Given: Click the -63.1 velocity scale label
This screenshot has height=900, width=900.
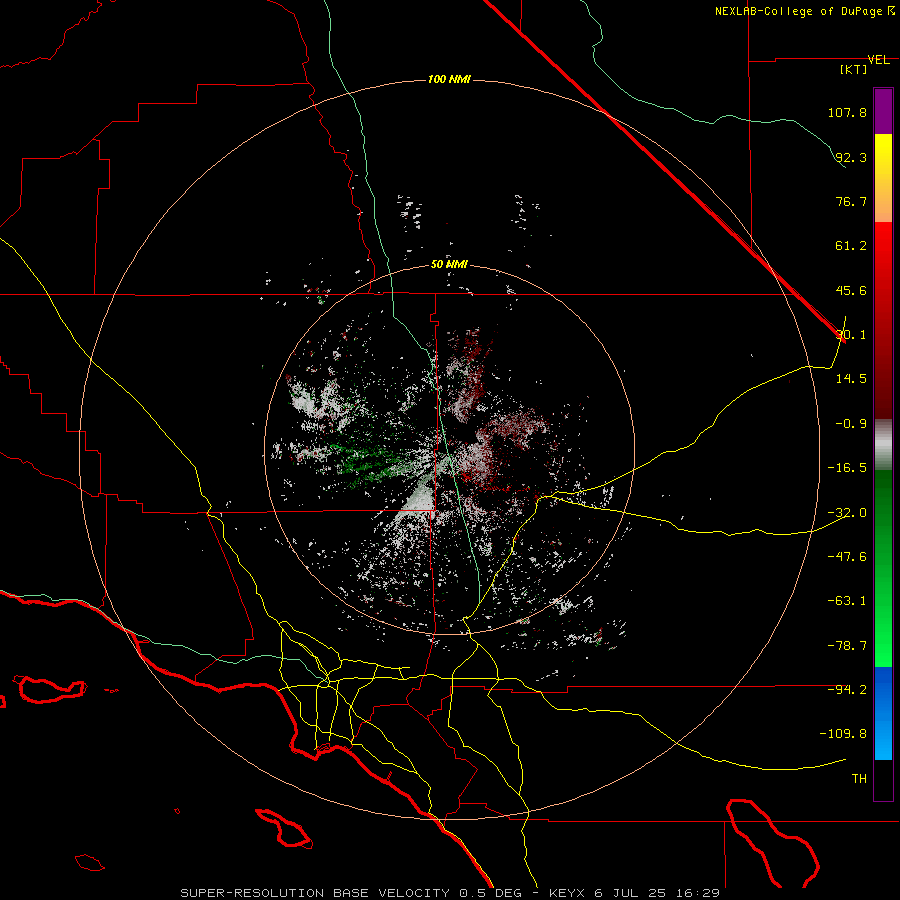Looking at the screenshot, I should [847, 601].
